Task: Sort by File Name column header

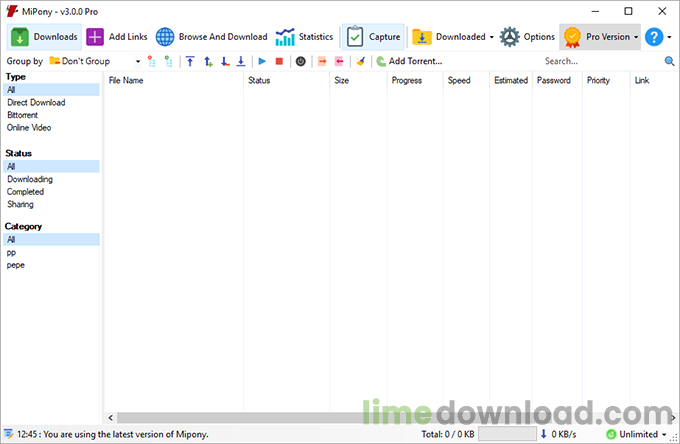Action: coord(173,80)
